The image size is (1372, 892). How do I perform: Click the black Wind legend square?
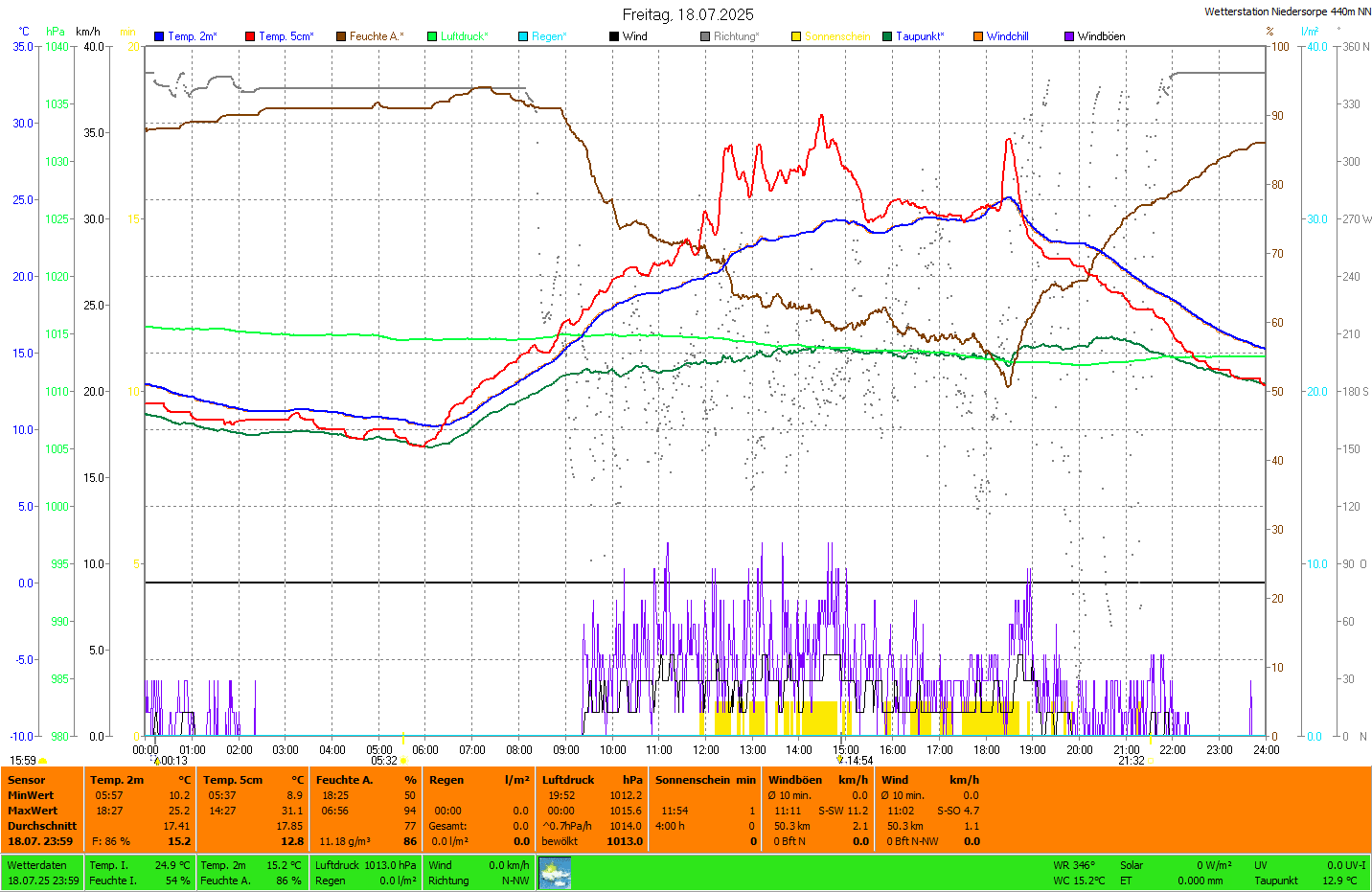614,36
